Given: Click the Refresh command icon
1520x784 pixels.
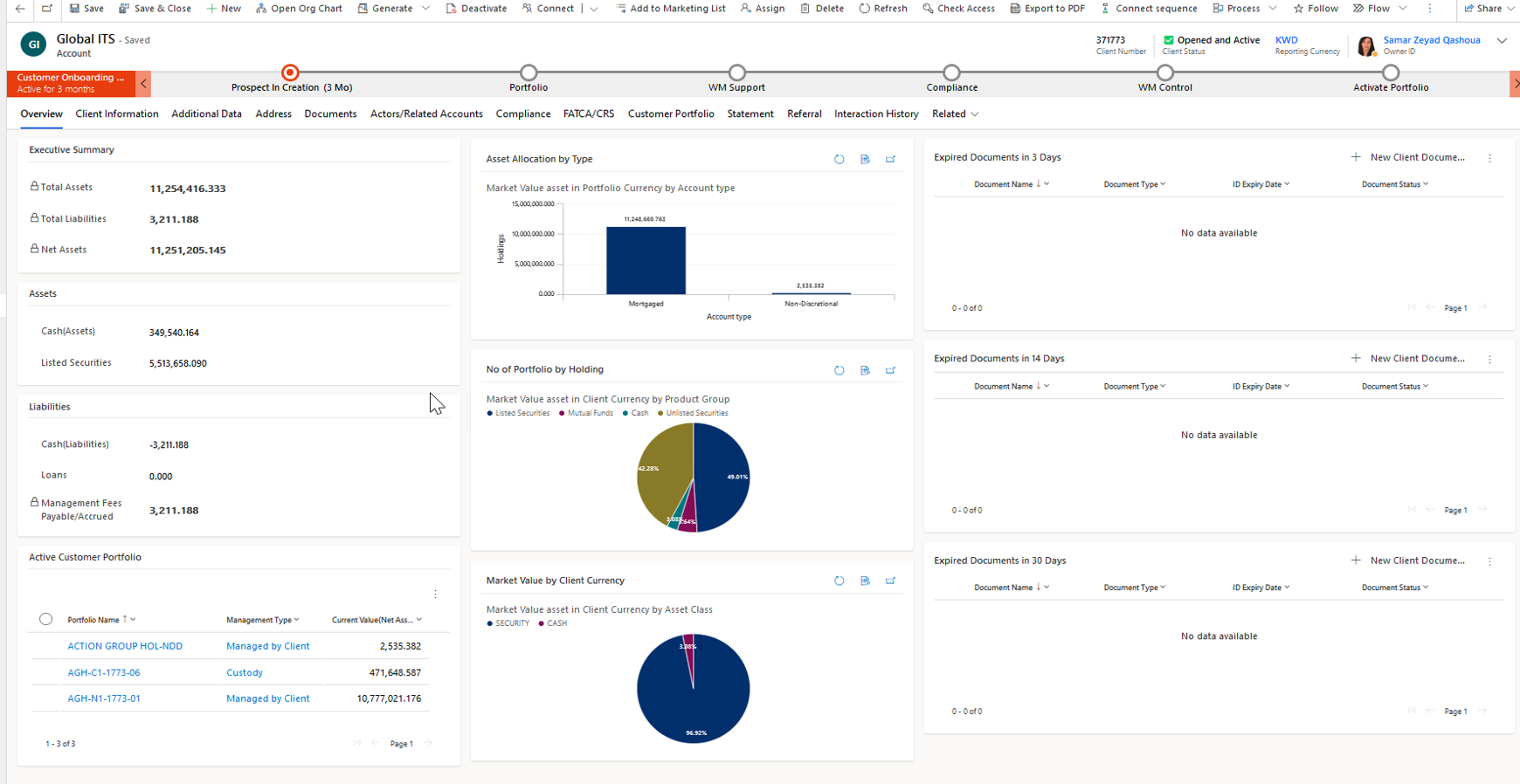Looking at the screenshot, I should click(x=864, y=9).
